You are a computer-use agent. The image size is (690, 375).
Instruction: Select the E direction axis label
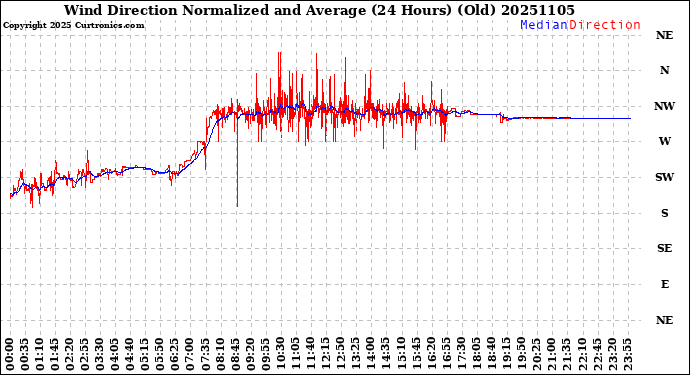[665, 284]
